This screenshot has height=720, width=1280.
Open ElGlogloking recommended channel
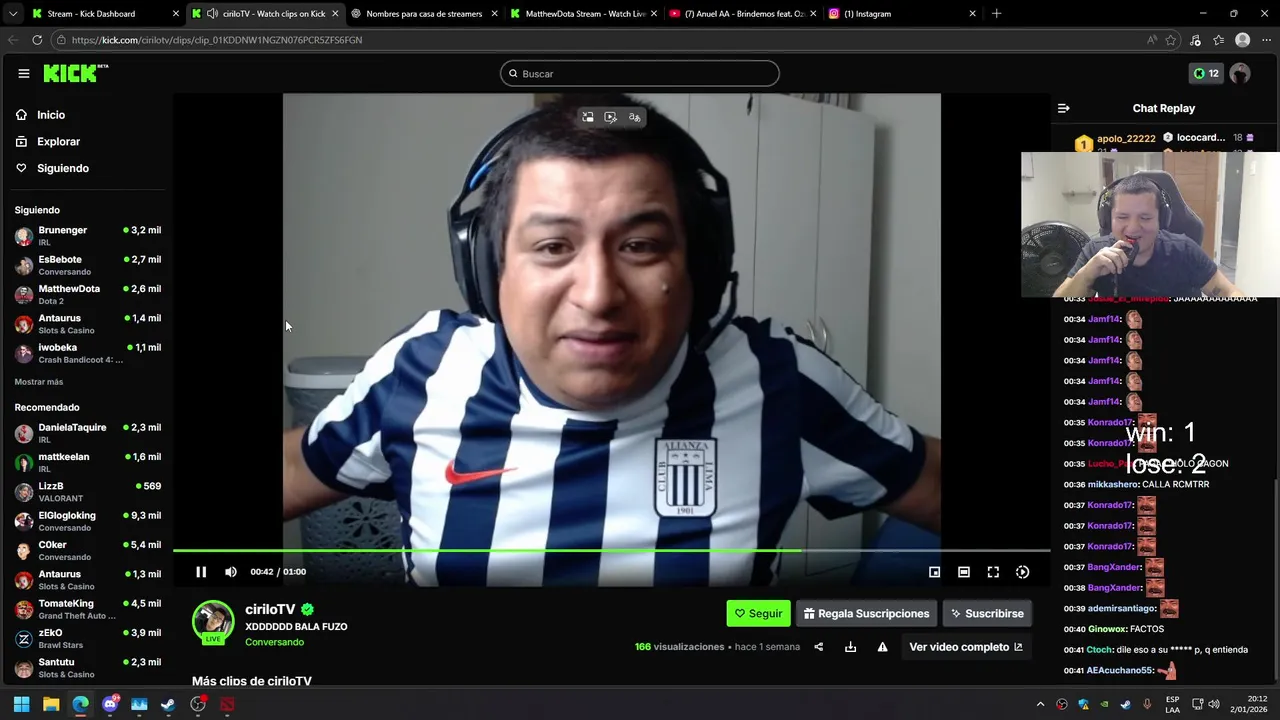(88, 521)
